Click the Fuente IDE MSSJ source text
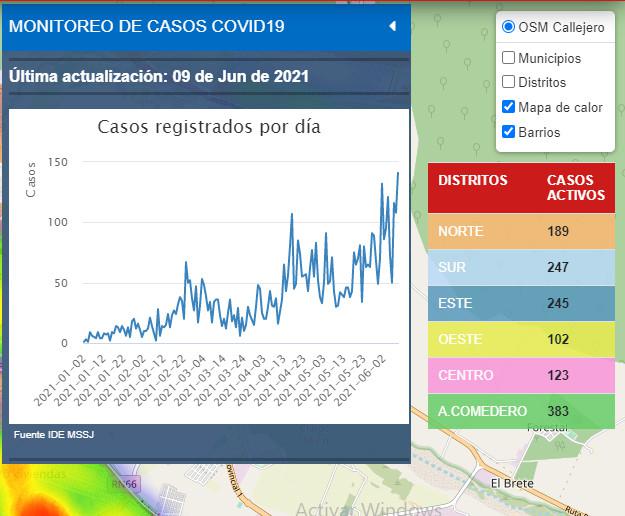The image size is (625, 516). click(54, 435)
